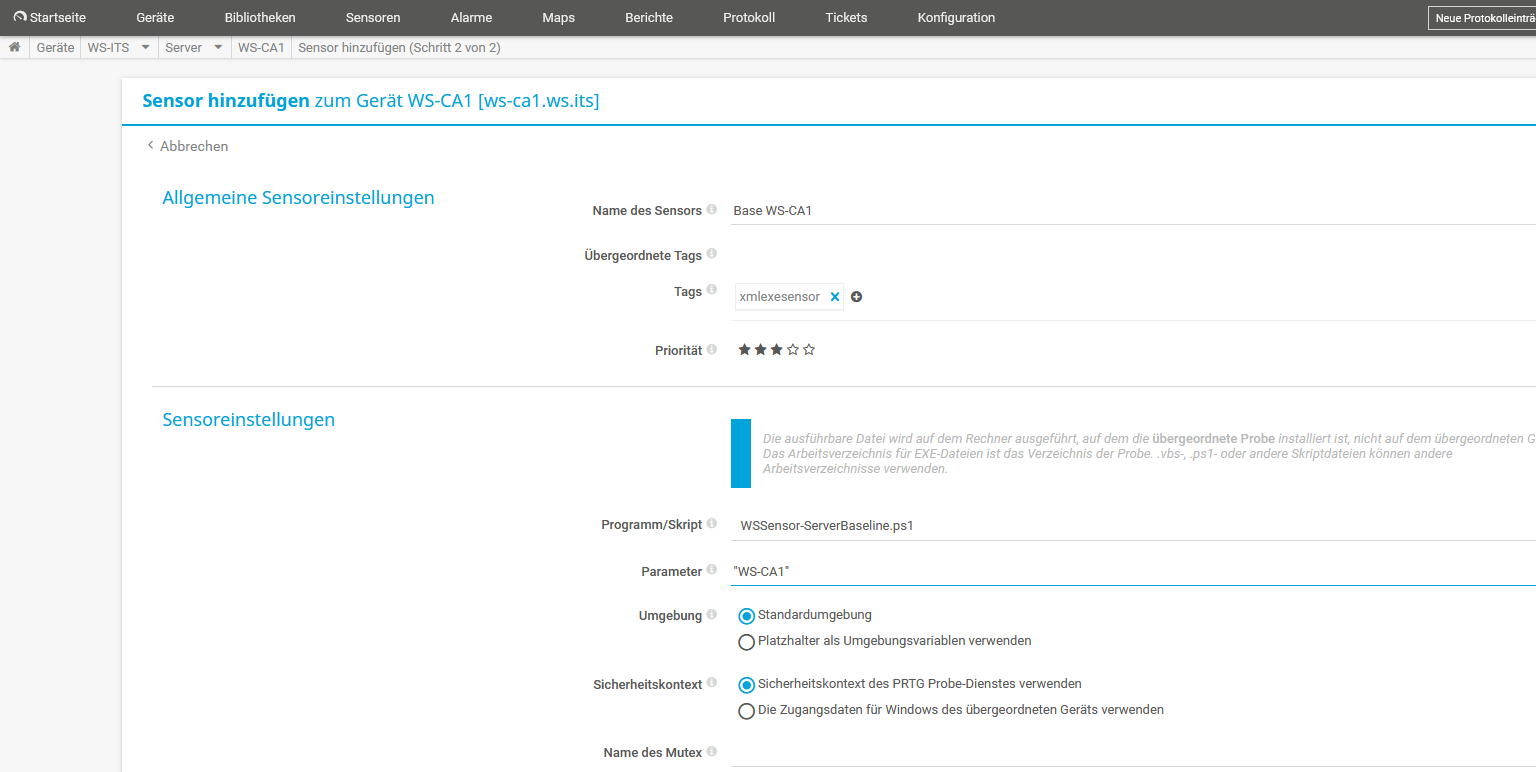Image resolution: width=1536 pixels, height=772 pixels.
Task: Go to WS-CA1 in breadcrumb
Action: pos(261,47)
